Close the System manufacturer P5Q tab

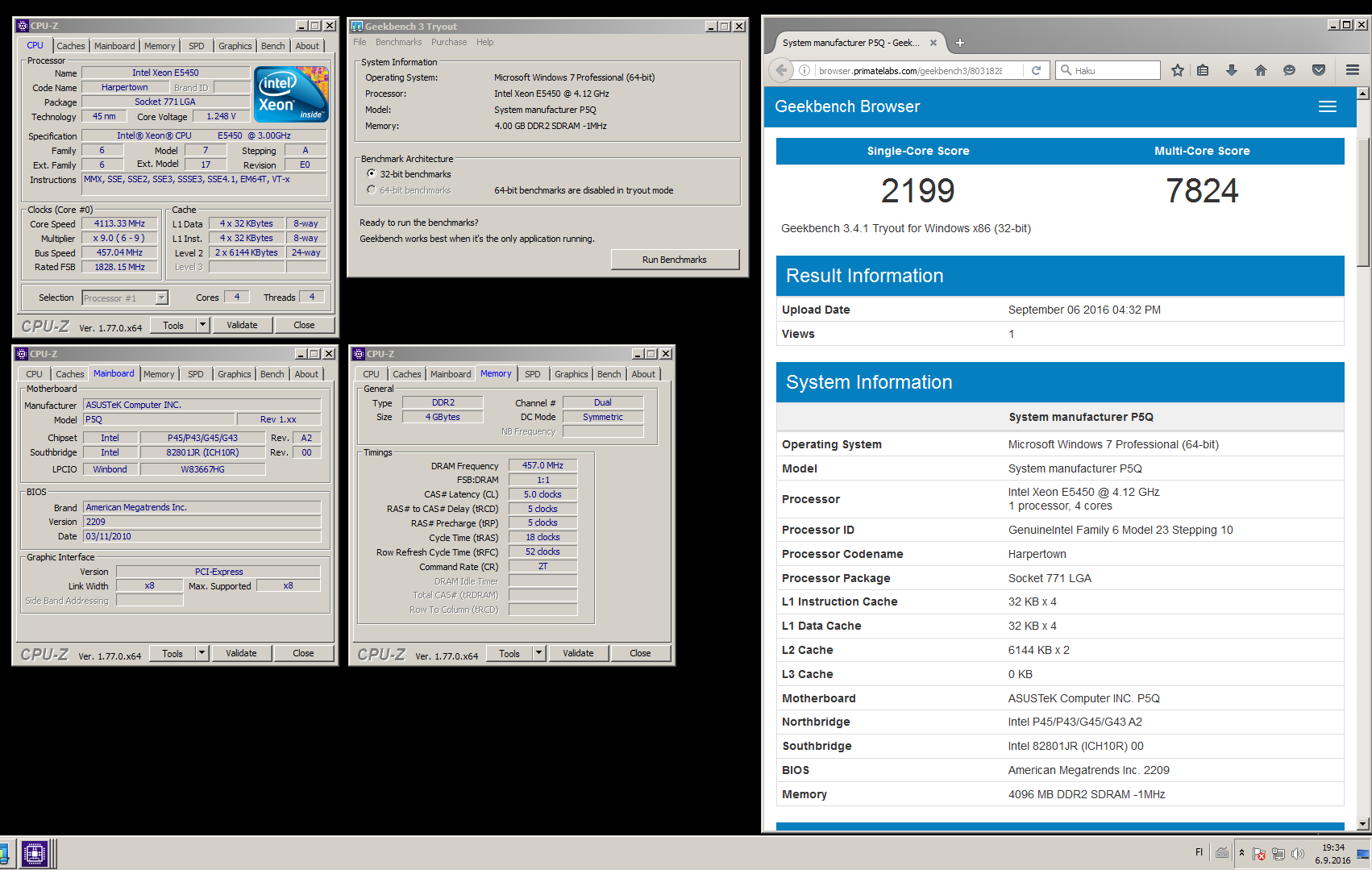click(933, 43)
